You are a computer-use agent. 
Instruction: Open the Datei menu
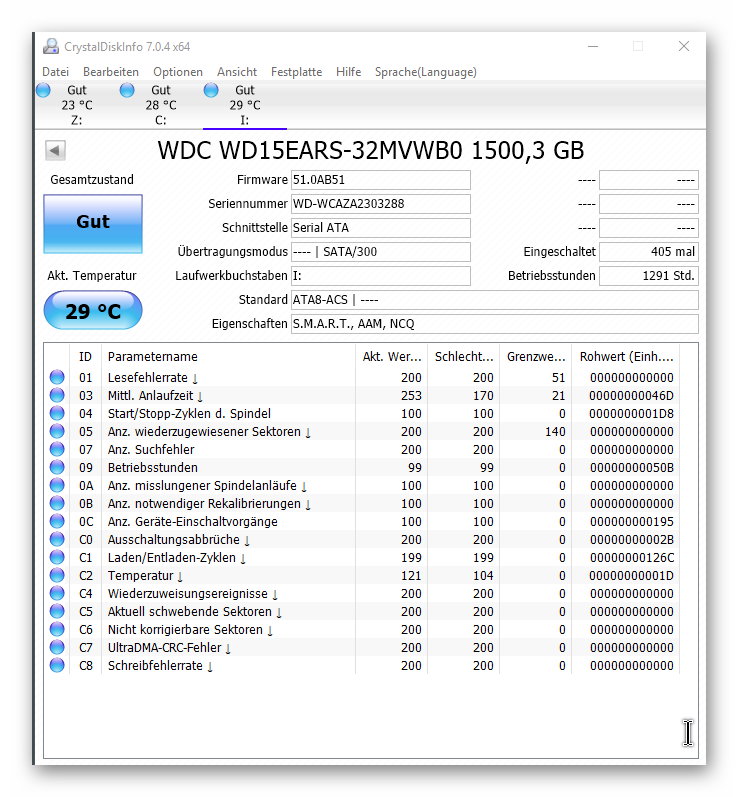(x=55, y=72)
